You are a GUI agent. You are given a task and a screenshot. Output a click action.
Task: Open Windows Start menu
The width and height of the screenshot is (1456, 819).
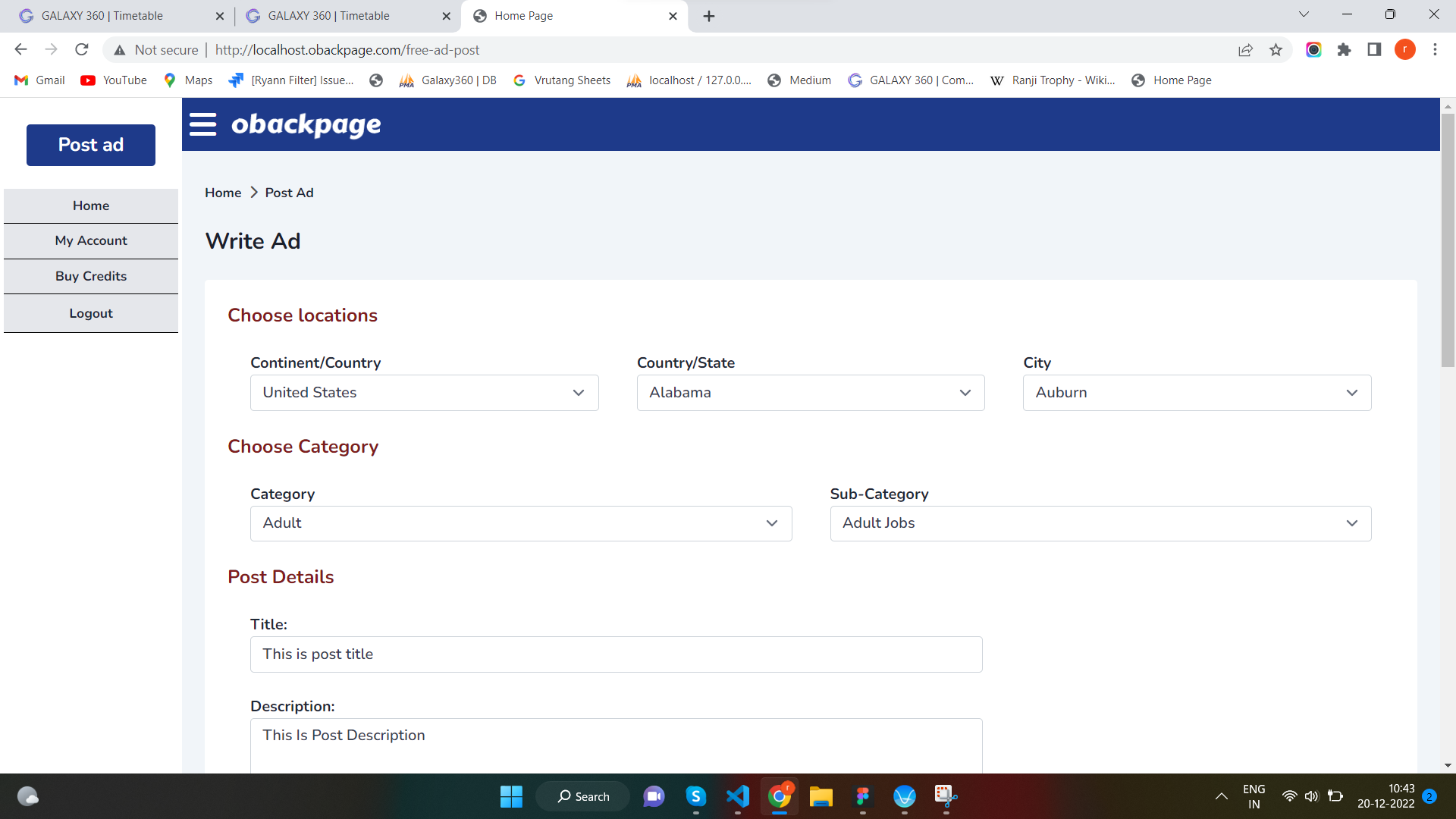point(511,796)
